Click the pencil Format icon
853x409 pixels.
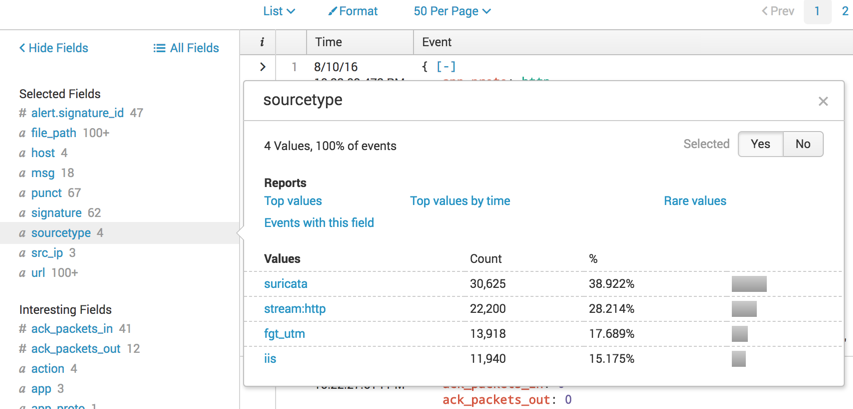pyautogui.click(x=333, y=12)
